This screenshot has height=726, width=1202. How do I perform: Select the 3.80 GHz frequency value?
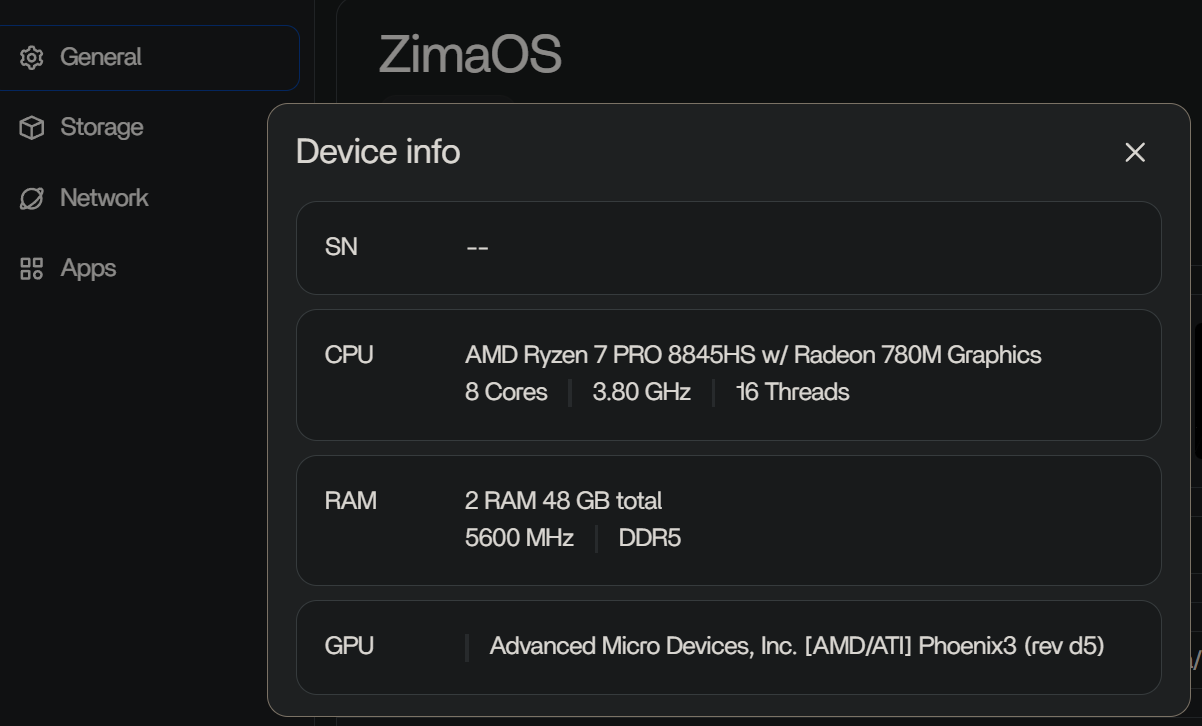641,392
